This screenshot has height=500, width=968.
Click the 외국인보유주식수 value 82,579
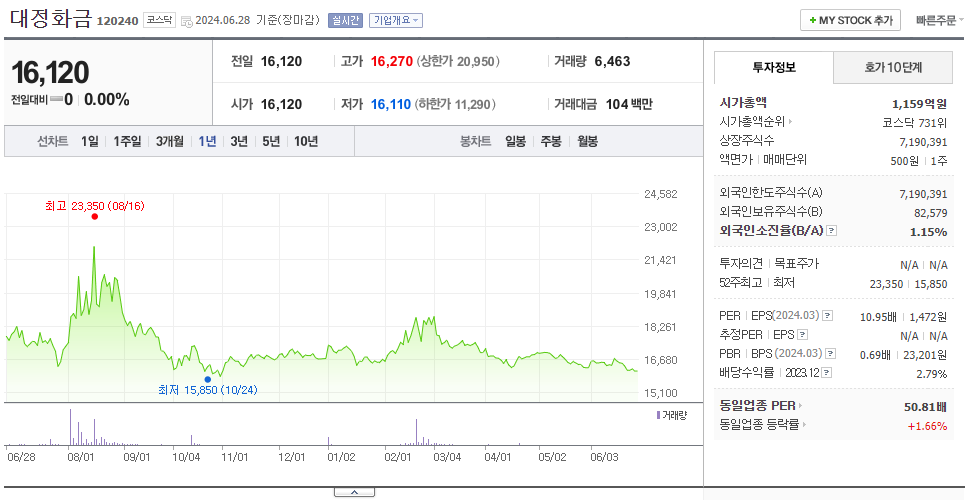pos(930,213)
